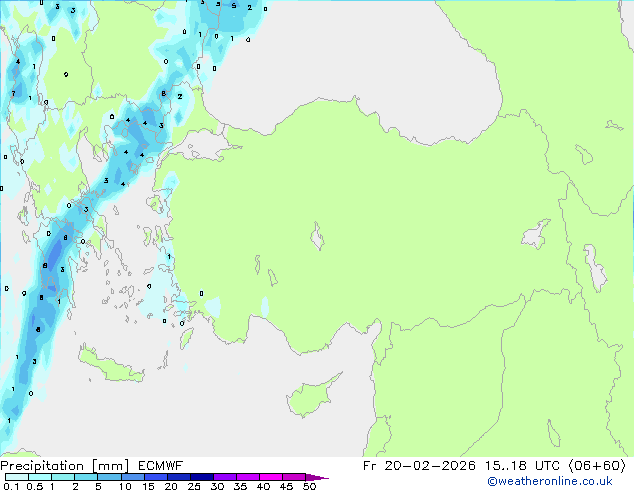Click the 35–40 mm violet legend swatch

[248, 477]
